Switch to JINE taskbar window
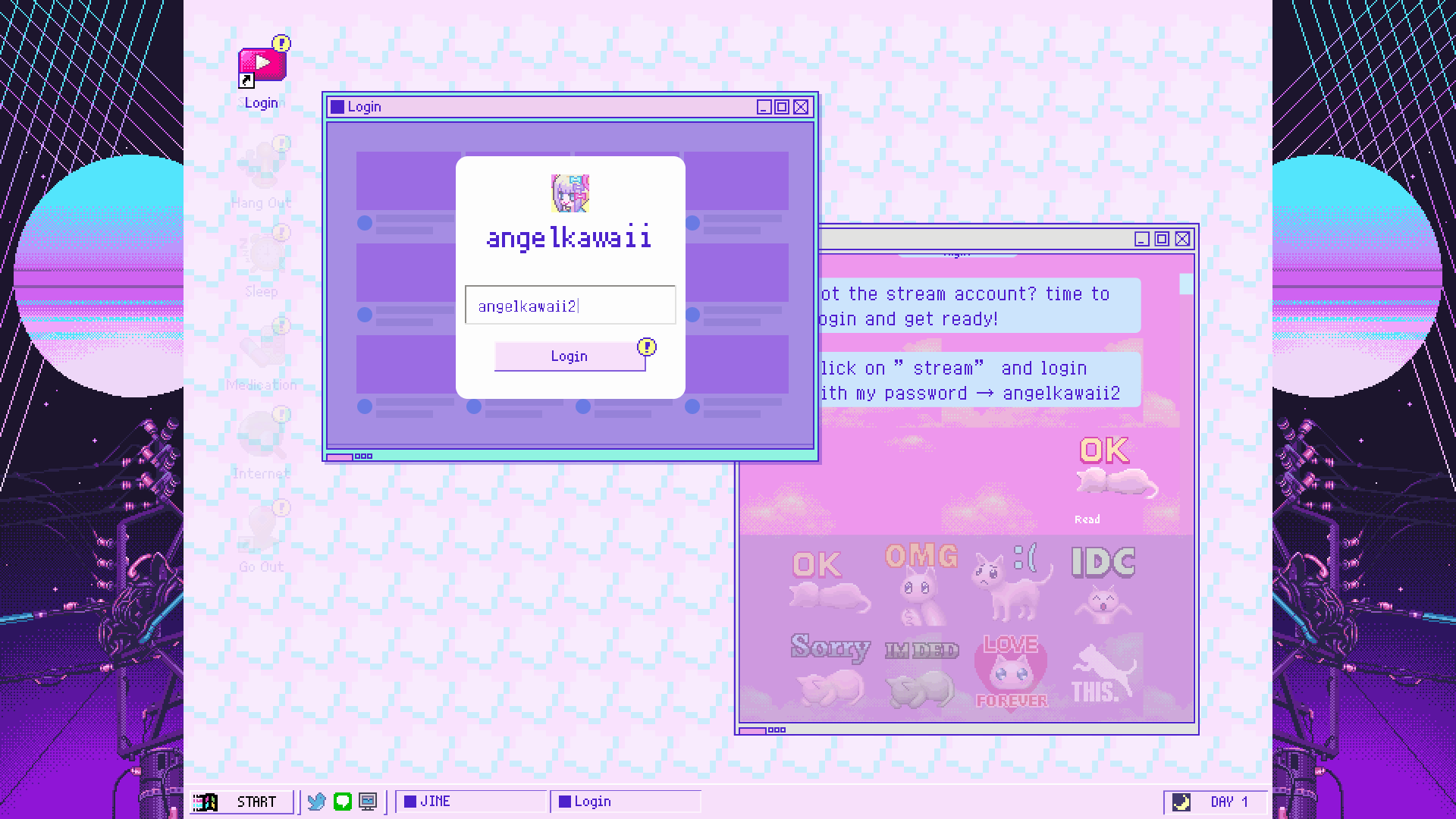The image size is (1456, 819). click(470, 802)
